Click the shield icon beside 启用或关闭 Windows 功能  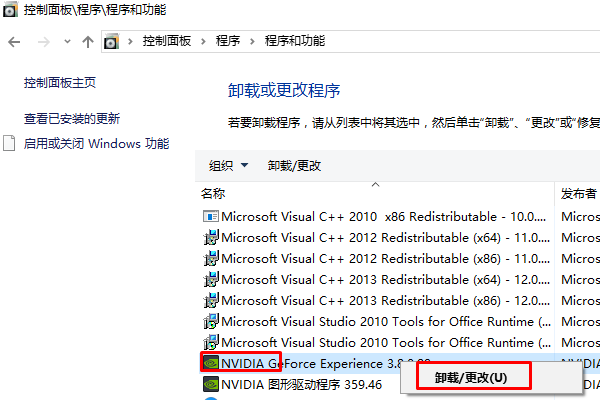tap(9, 143)
